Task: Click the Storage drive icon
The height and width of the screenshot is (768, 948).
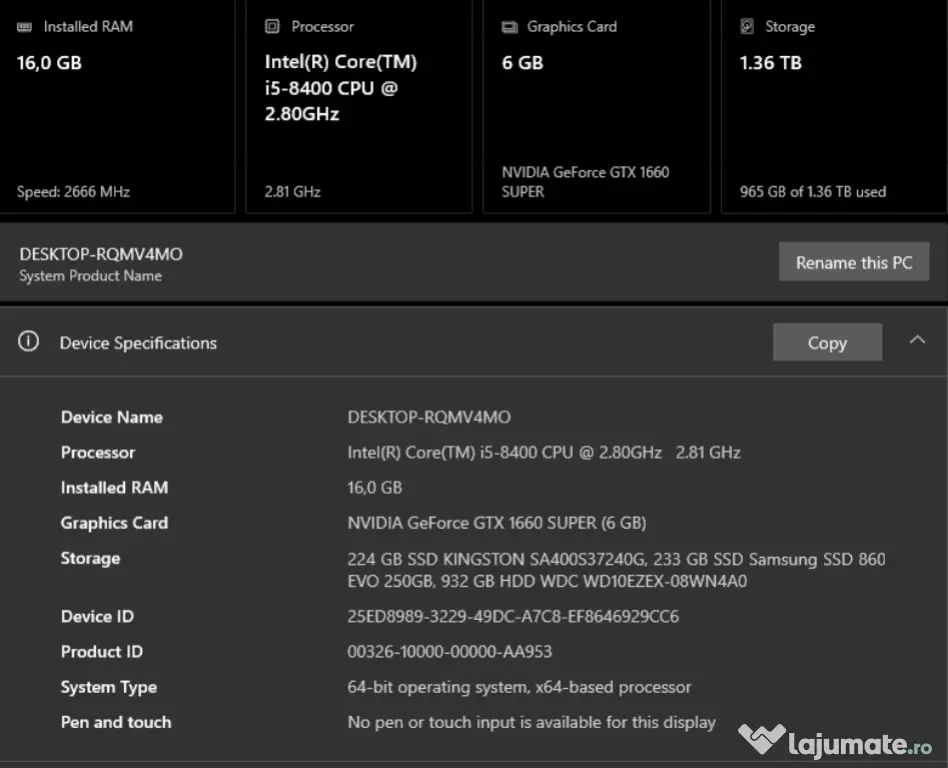Action: pyautogui.click(x=747, y=26)
